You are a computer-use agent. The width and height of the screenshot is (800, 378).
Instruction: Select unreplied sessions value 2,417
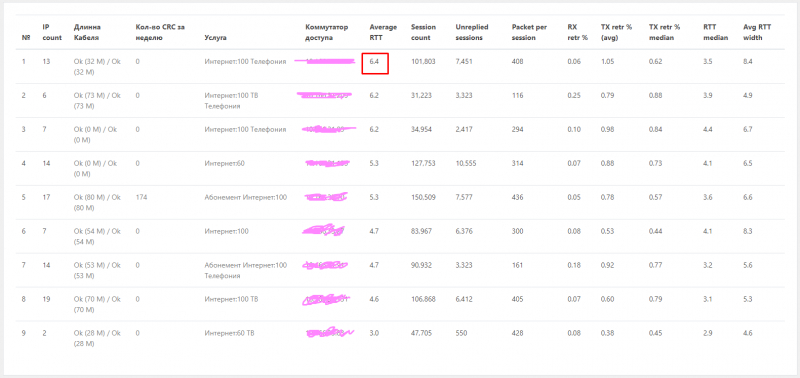coord(464,130)
